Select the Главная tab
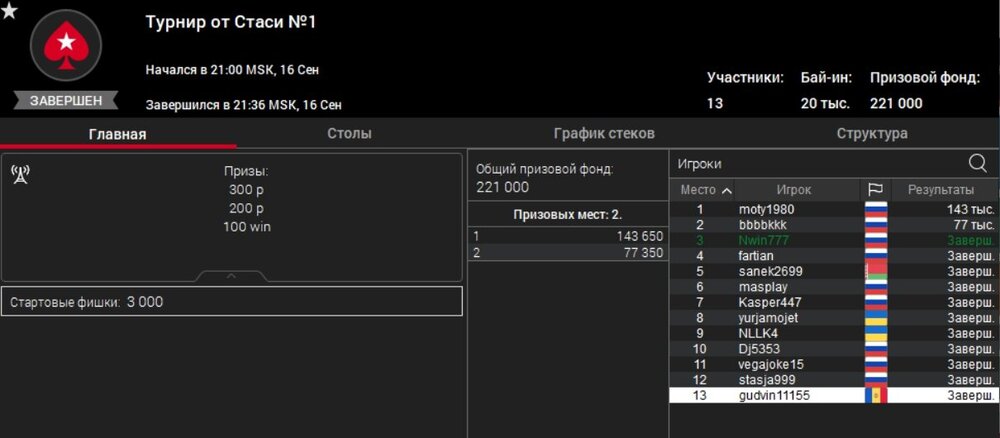This screenshot has height=438, width=1000. coord(117,134)
